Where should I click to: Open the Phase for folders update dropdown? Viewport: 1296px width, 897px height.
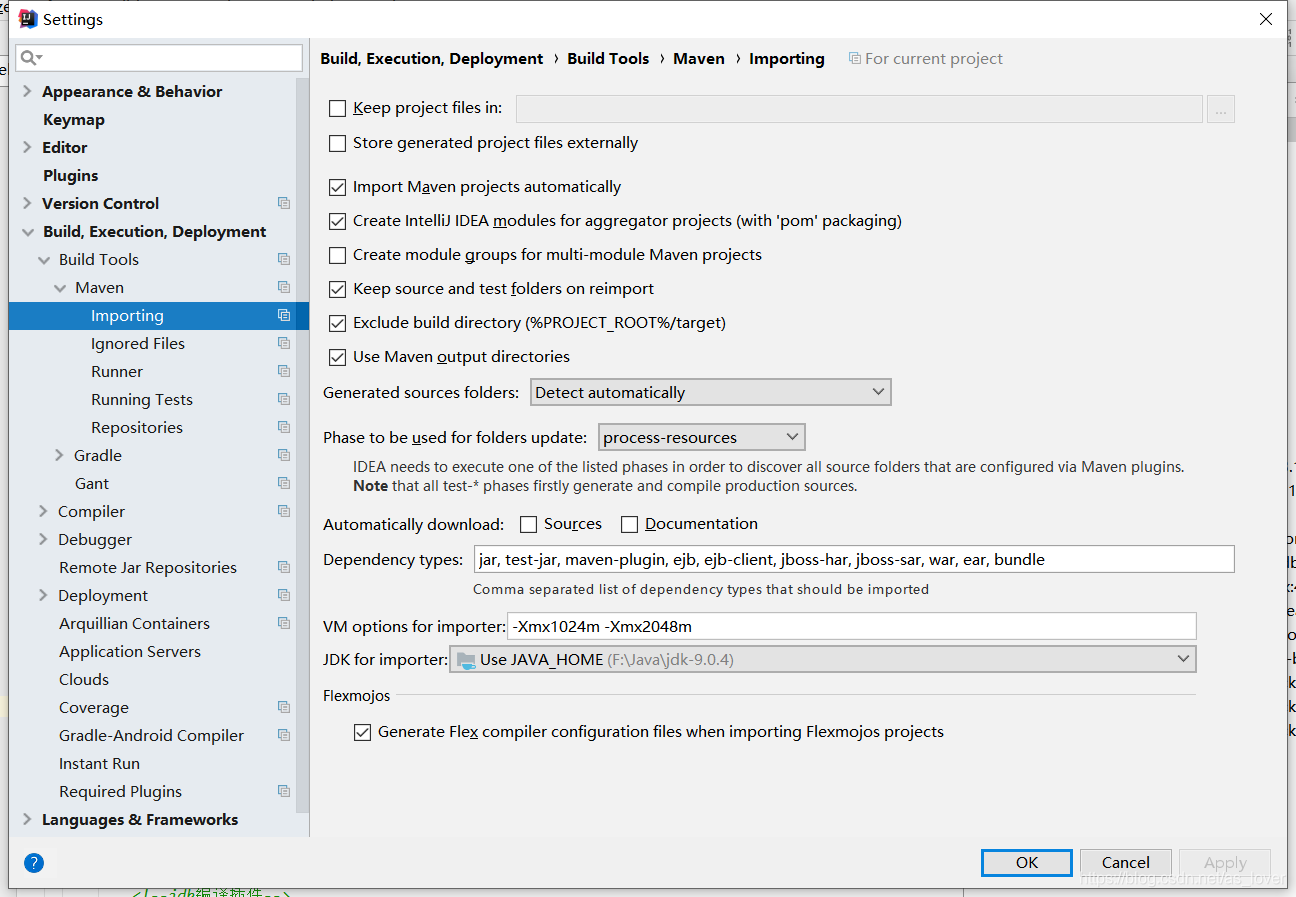click(x=702, y=437)
